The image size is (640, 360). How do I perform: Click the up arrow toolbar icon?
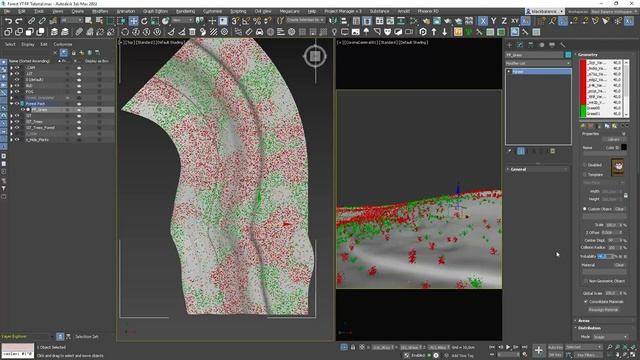tap(434, 32)
